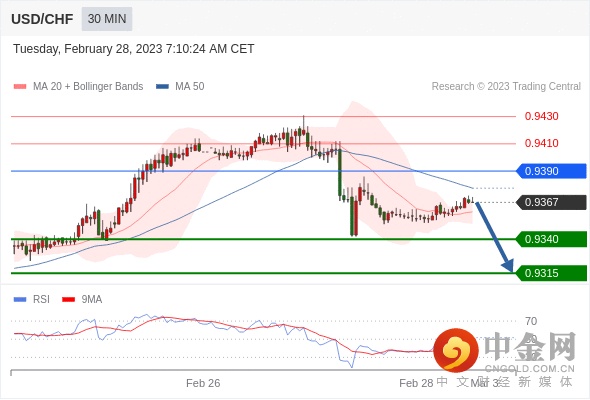Click the RSI 70 level label
590x400 pixels.
point(531,321)
